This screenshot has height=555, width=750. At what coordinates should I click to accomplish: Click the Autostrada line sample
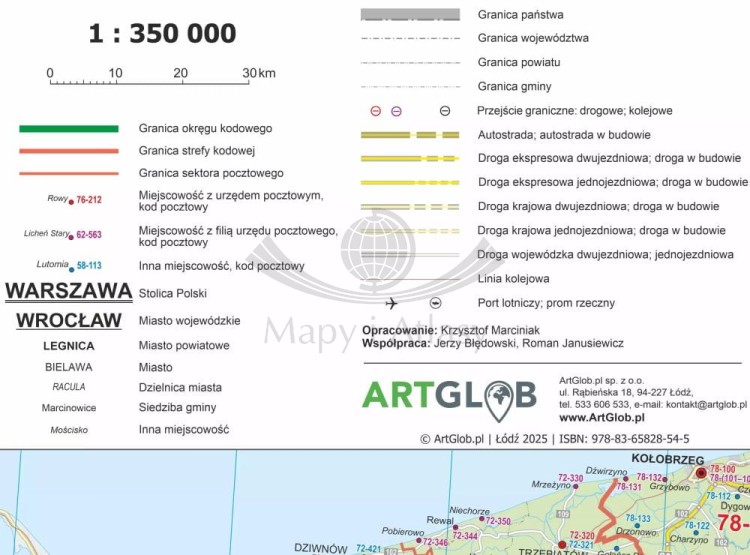pyautogui.click(x=410, y=135)
